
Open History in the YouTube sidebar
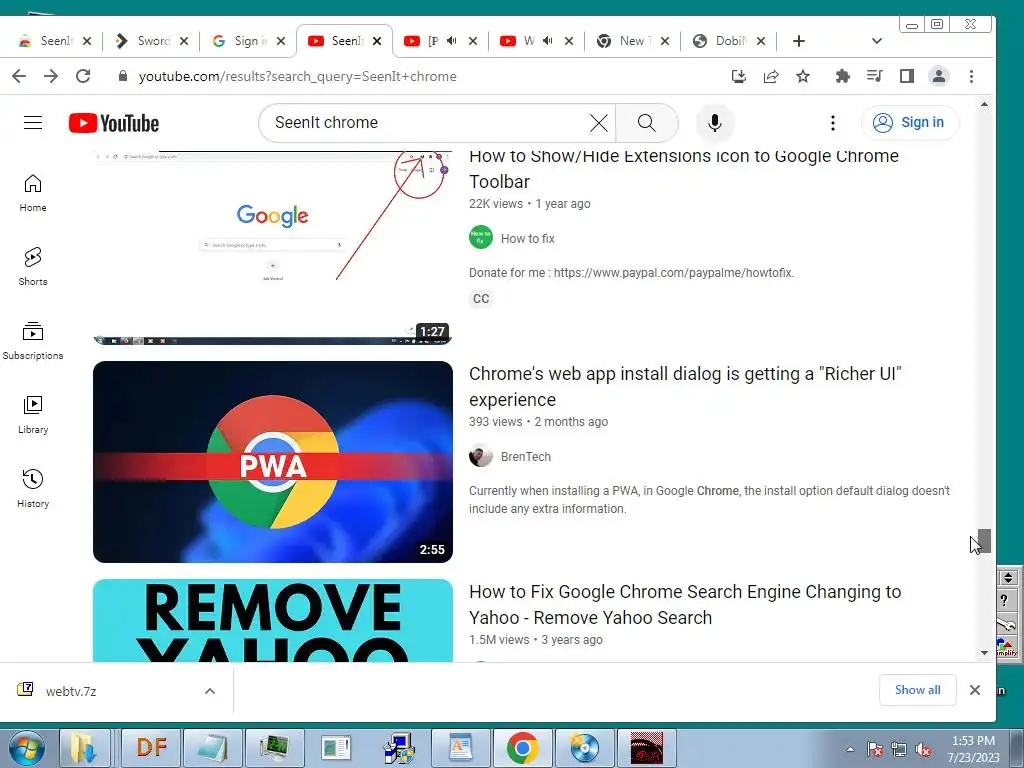tap(33, 488)
